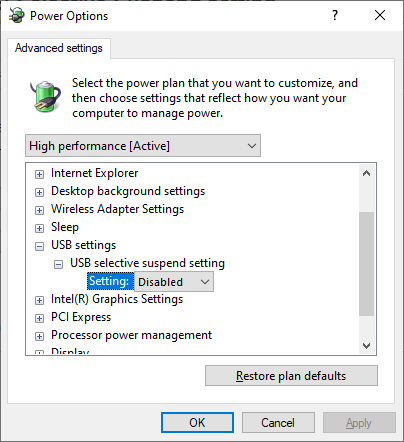Click the Cancel button
Screen dimensions: 404x442
coord(278,423)
